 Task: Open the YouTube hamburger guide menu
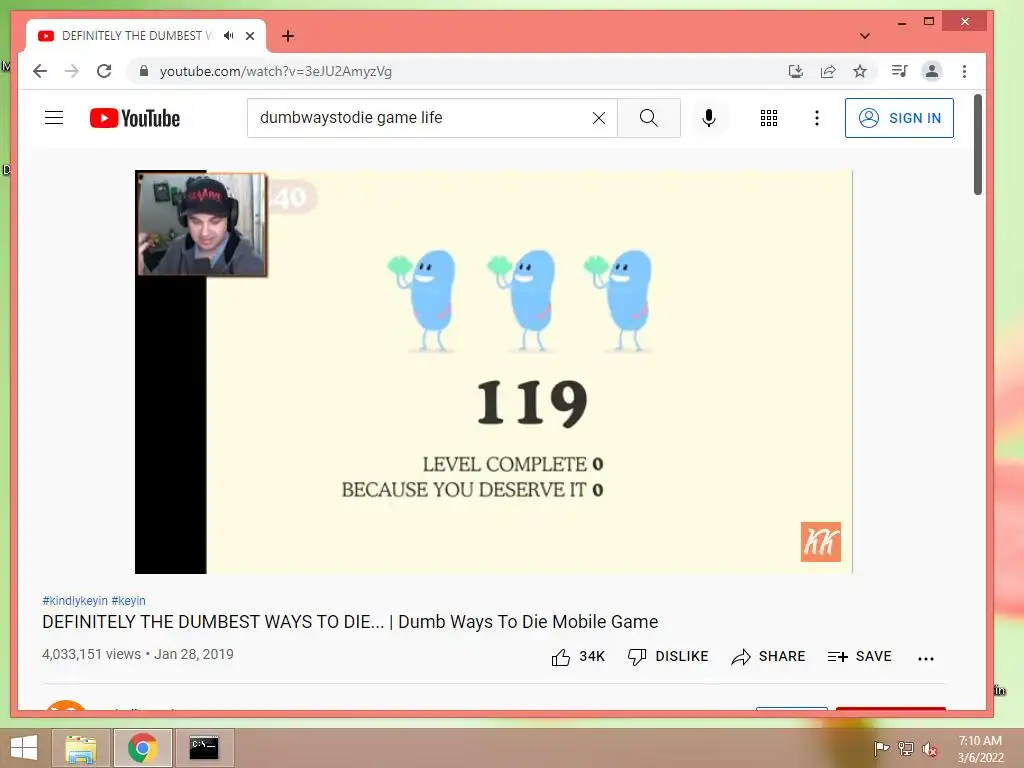54,118
